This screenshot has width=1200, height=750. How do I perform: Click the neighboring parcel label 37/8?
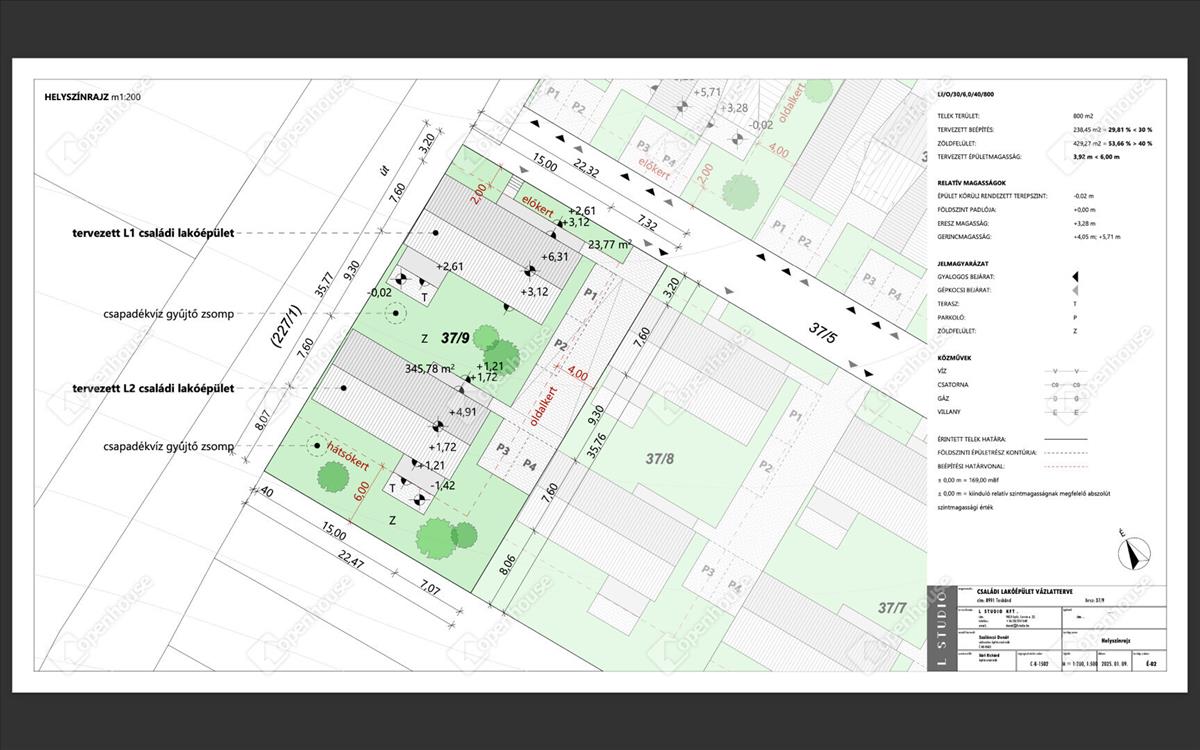pyautogui.click(x=661, y=459)
